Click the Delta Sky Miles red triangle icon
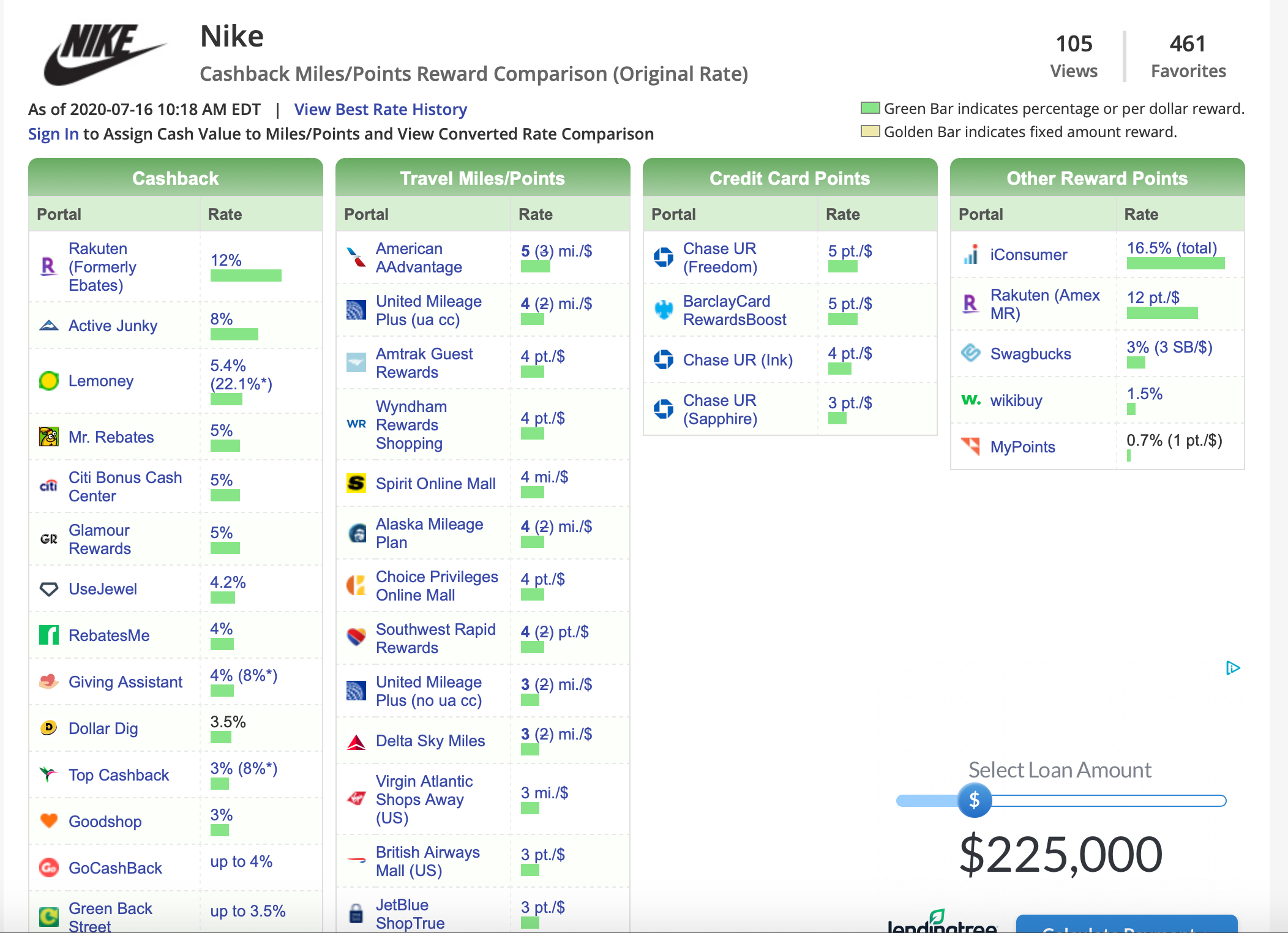 click(x=356, y=742)
